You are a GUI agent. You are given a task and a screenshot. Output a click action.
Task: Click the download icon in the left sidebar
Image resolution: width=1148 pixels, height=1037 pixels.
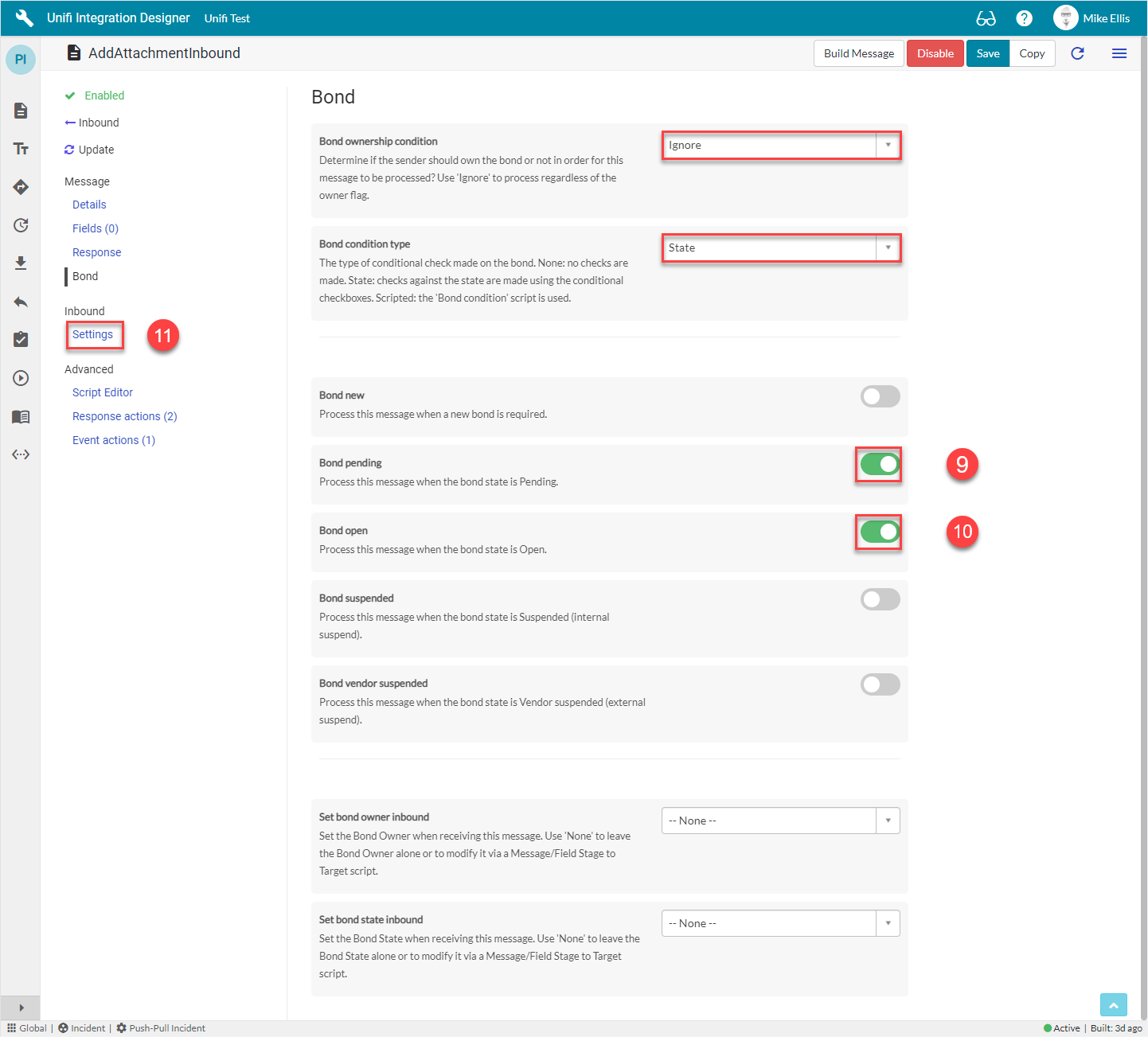(21, 263)
